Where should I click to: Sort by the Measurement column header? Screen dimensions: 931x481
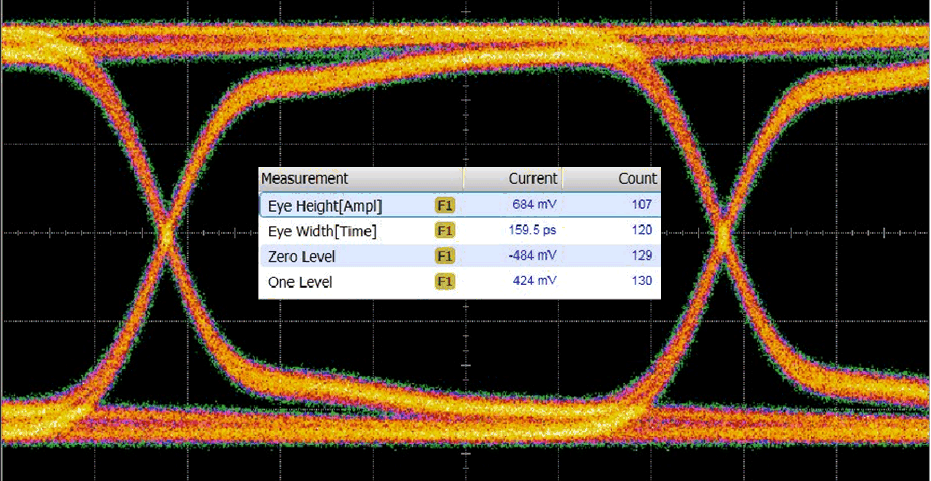[x=305, y=178]
